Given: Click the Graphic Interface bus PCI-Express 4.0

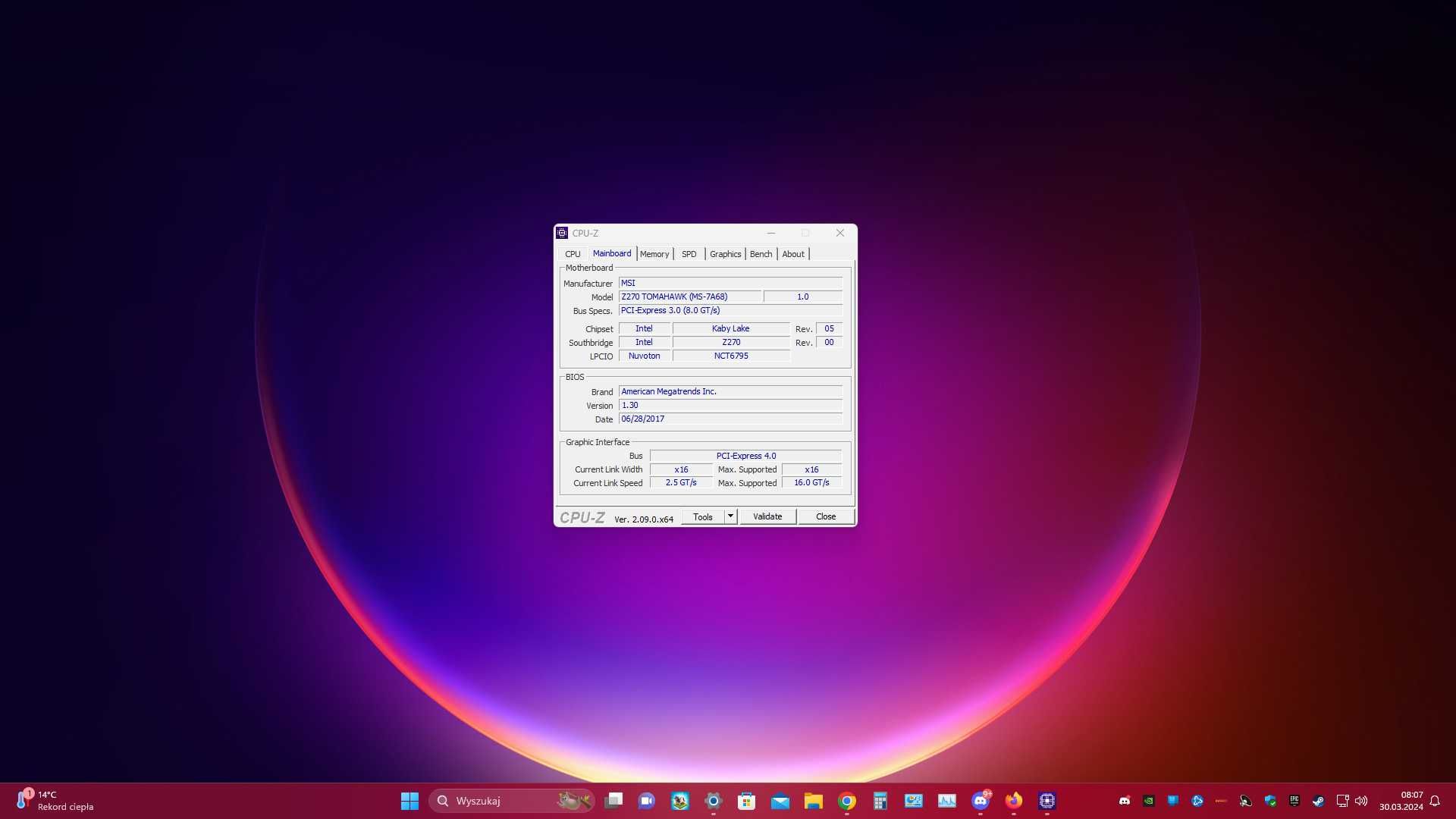Looking at the screenshot, I should pyautogui.click(x=745, y=456).
